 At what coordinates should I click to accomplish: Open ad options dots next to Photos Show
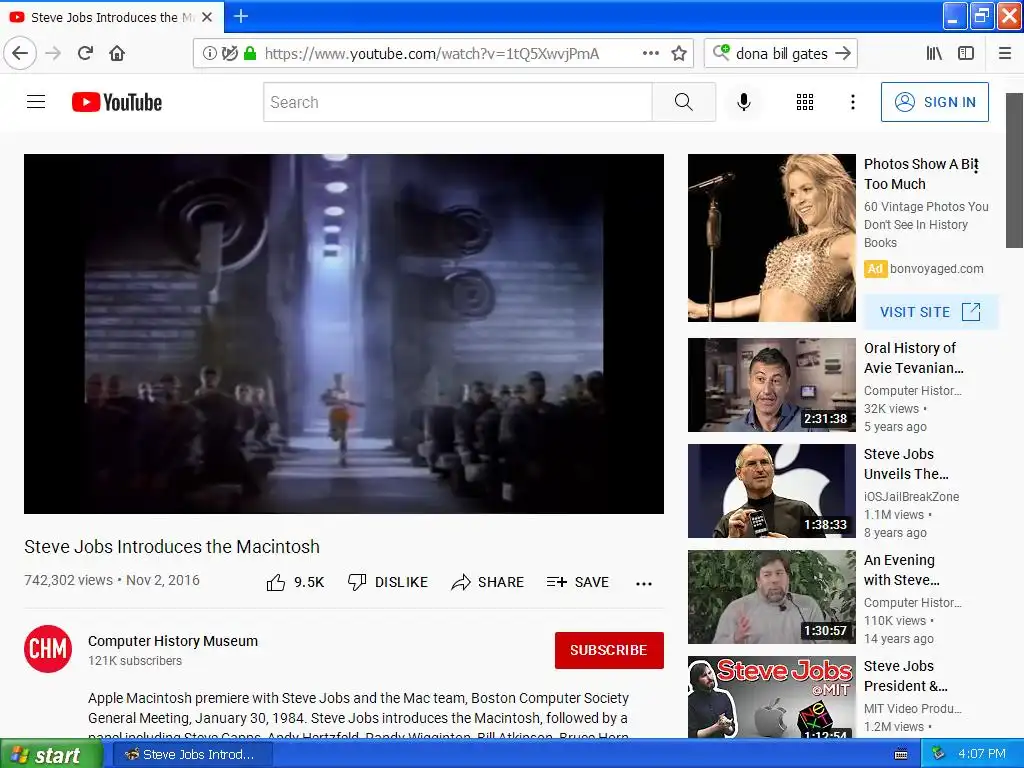coord(976,165)
